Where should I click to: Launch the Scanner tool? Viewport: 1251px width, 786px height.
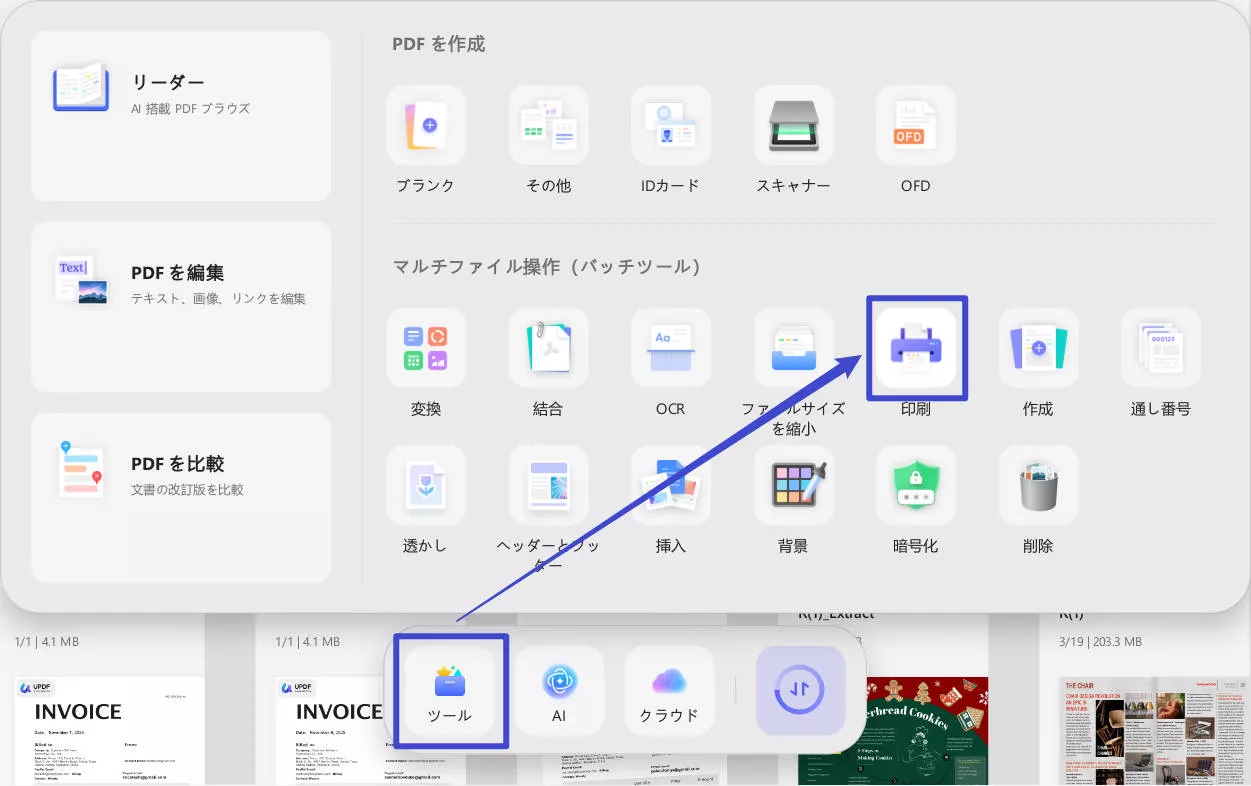click(x=792, y=124)
